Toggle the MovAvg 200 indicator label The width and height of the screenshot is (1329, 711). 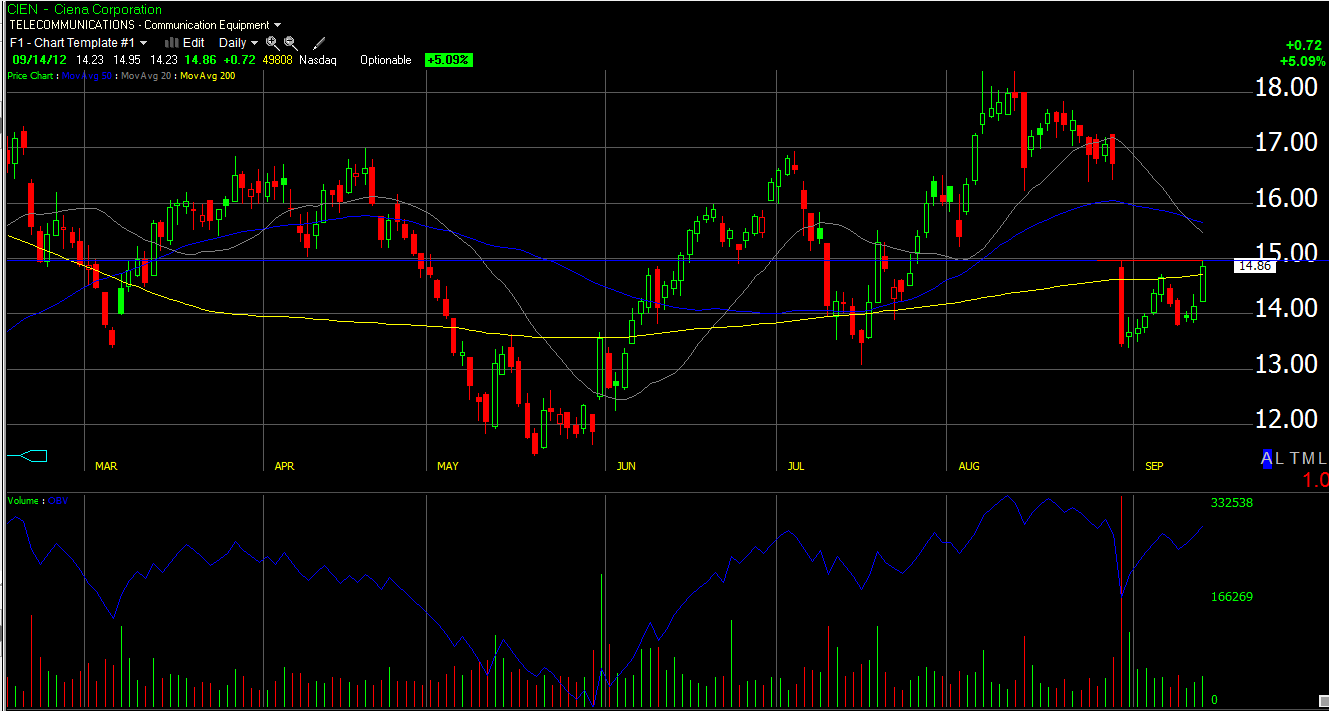coord(207,76)
